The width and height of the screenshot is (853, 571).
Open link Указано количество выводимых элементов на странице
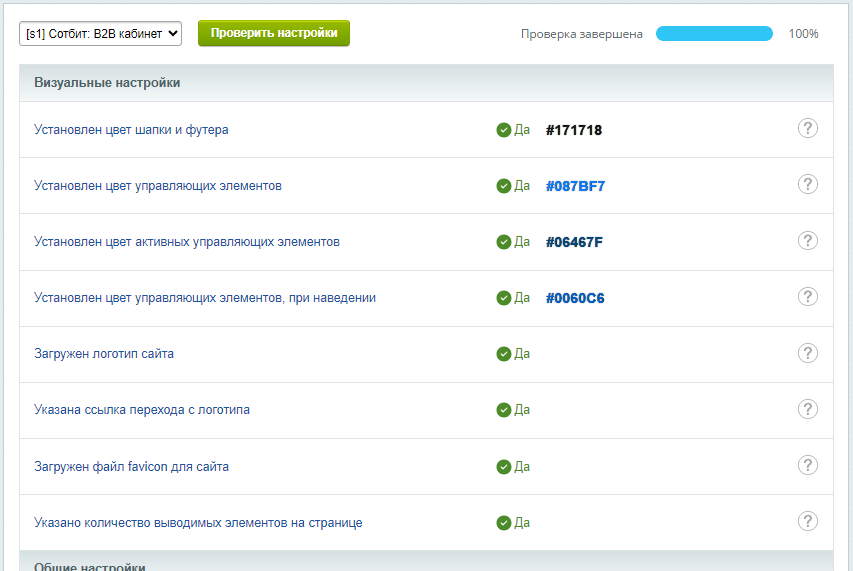tap(198, 523)
